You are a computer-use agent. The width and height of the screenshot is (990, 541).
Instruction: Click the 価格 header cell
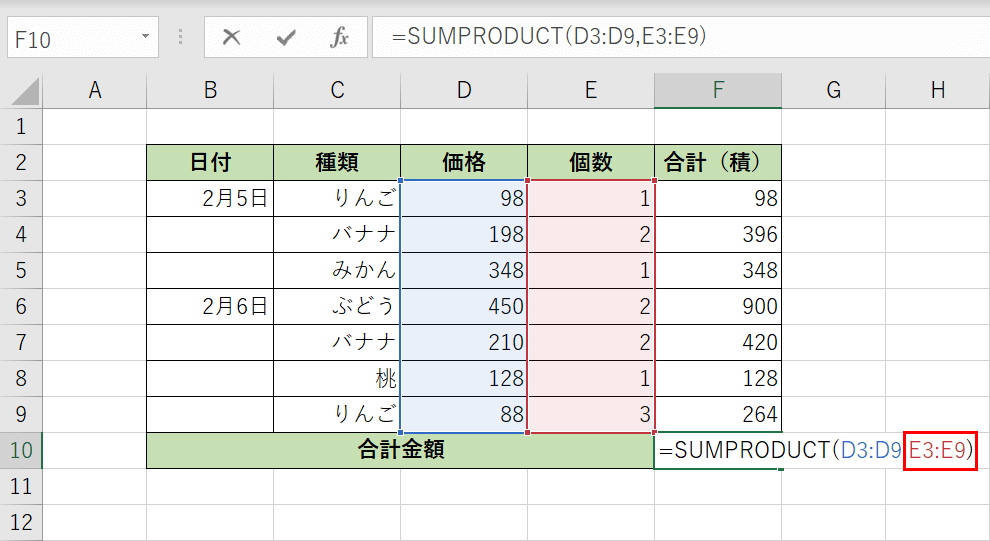tap(464, 162)
